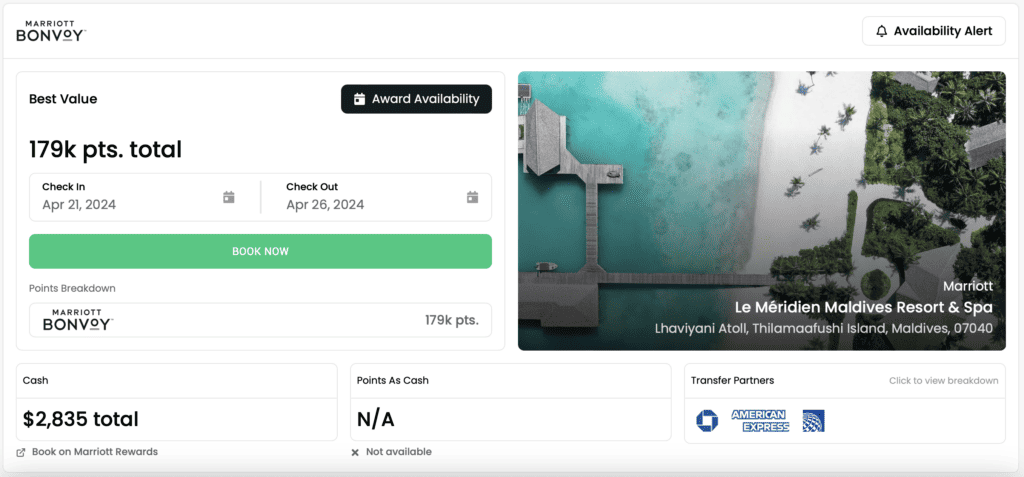Open the Award Availability calendar

(x=416, y=99)
